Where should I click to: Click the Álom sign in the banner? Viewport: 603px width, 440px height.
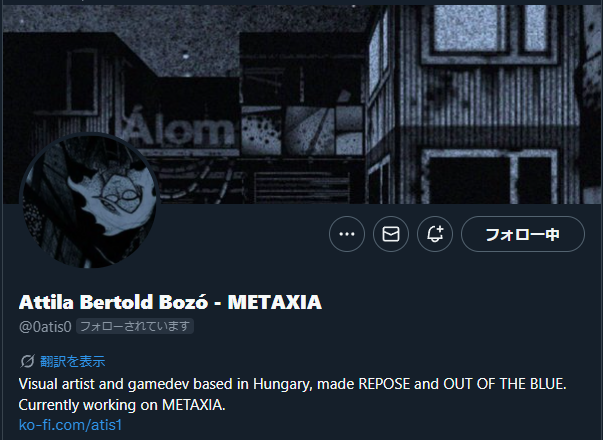click(179, 129)
